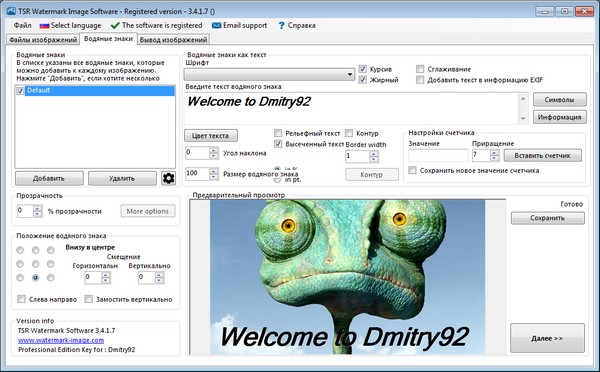The image size is (600, 372).
Task: Uncheck the Default watermark checkbox
Action: pyautogui.click(x=20, y=91)
